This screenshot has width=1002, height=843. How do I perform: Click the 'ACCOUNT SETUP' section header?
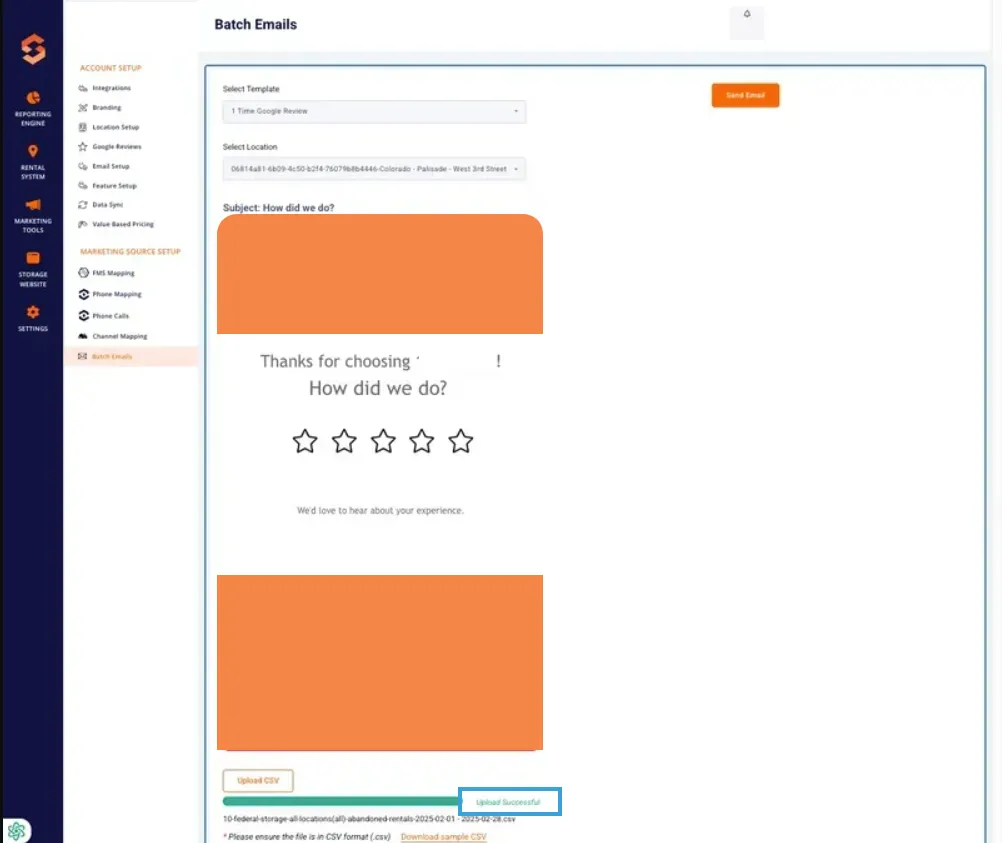pyautogui.click(x=111, y=68)
